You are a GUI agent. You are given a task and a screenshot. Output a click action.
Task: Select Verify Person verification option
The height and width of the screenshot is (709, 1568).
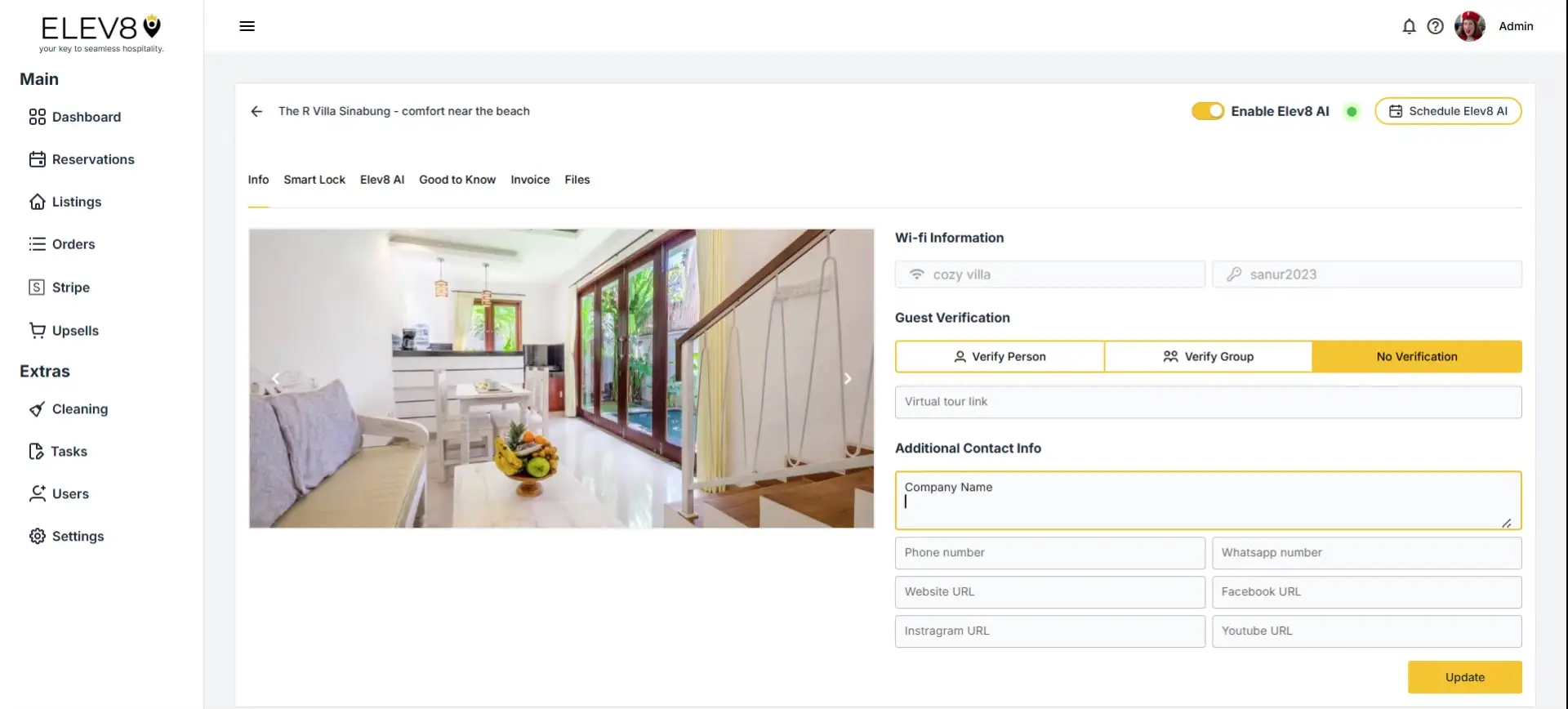1000,356
